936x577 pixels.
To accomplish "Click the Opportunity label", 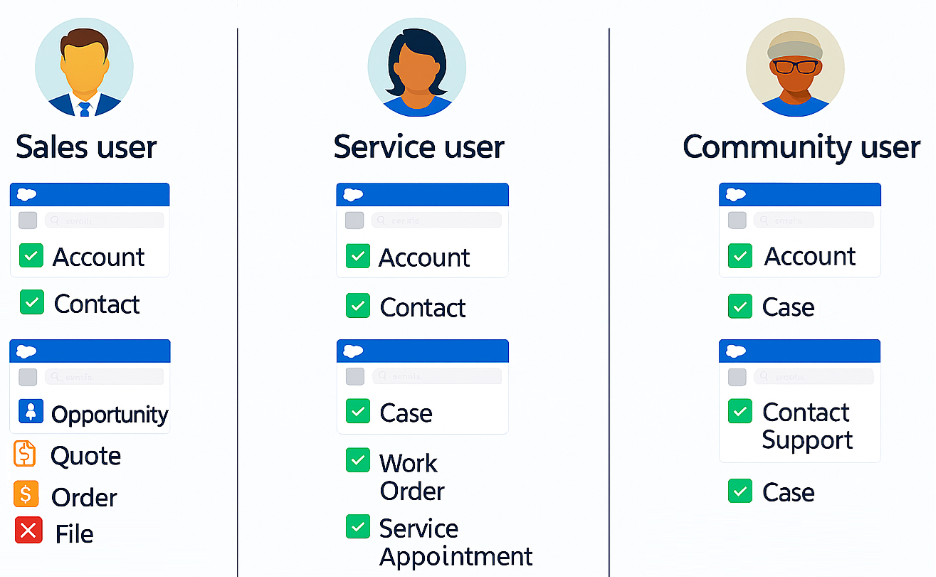I will [x=109, y=414].
